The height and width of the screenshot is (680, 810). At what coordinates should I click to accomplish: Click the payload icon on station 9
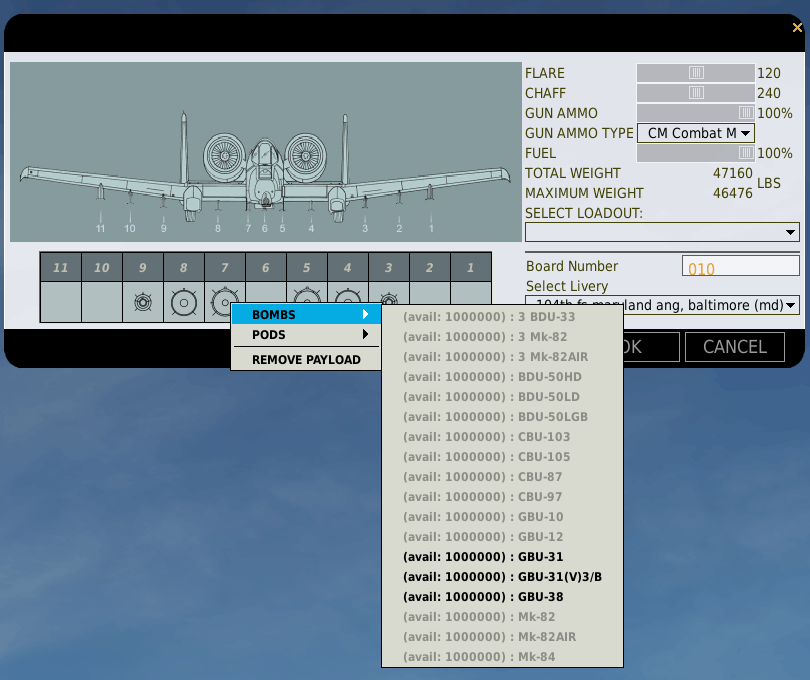click(x=143, y=301)
